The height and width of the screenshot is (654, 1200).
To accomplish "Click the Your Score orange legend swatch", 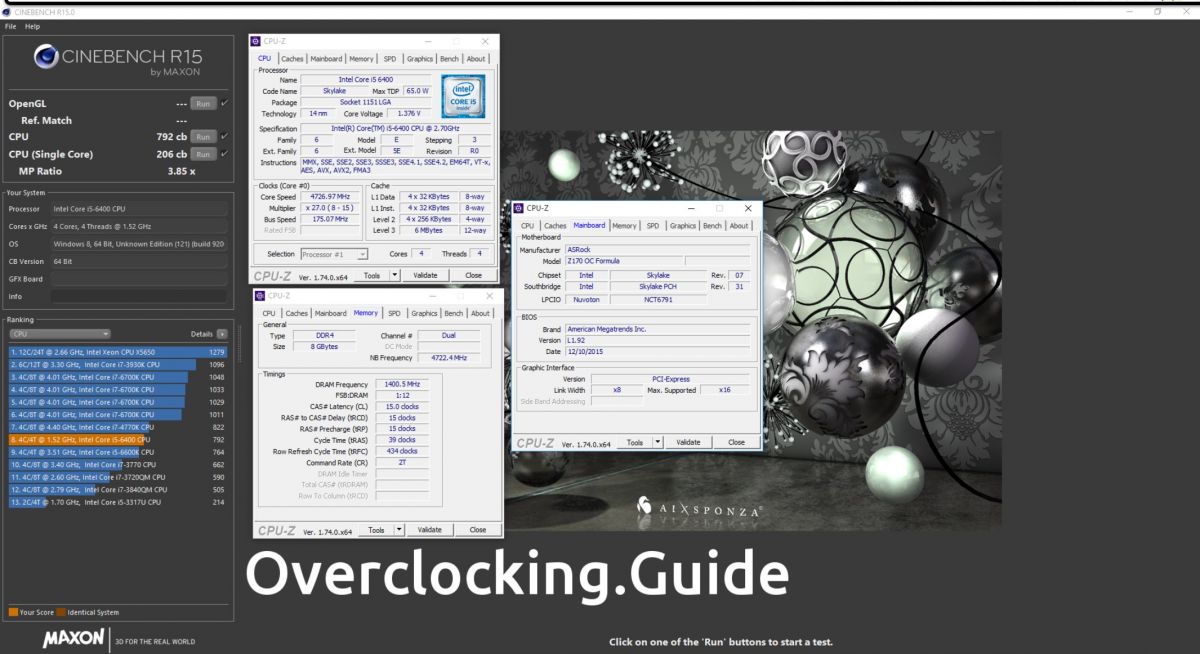I will point(13,612).
